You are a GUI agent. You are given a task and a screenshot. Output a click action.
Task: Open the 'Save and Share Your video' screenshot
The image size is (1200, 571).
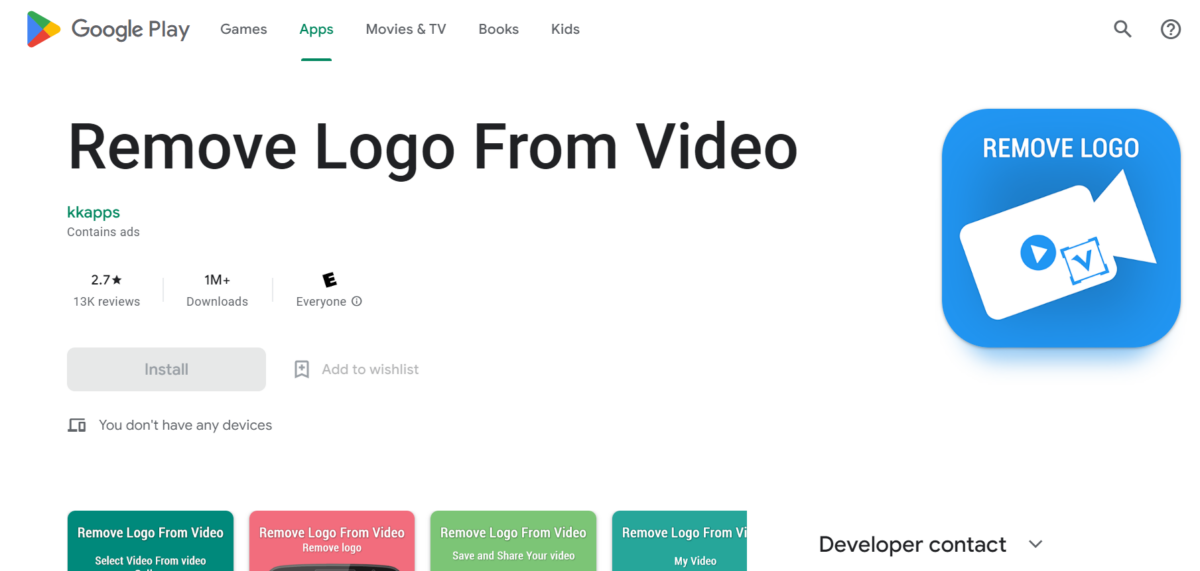point(513,541)
